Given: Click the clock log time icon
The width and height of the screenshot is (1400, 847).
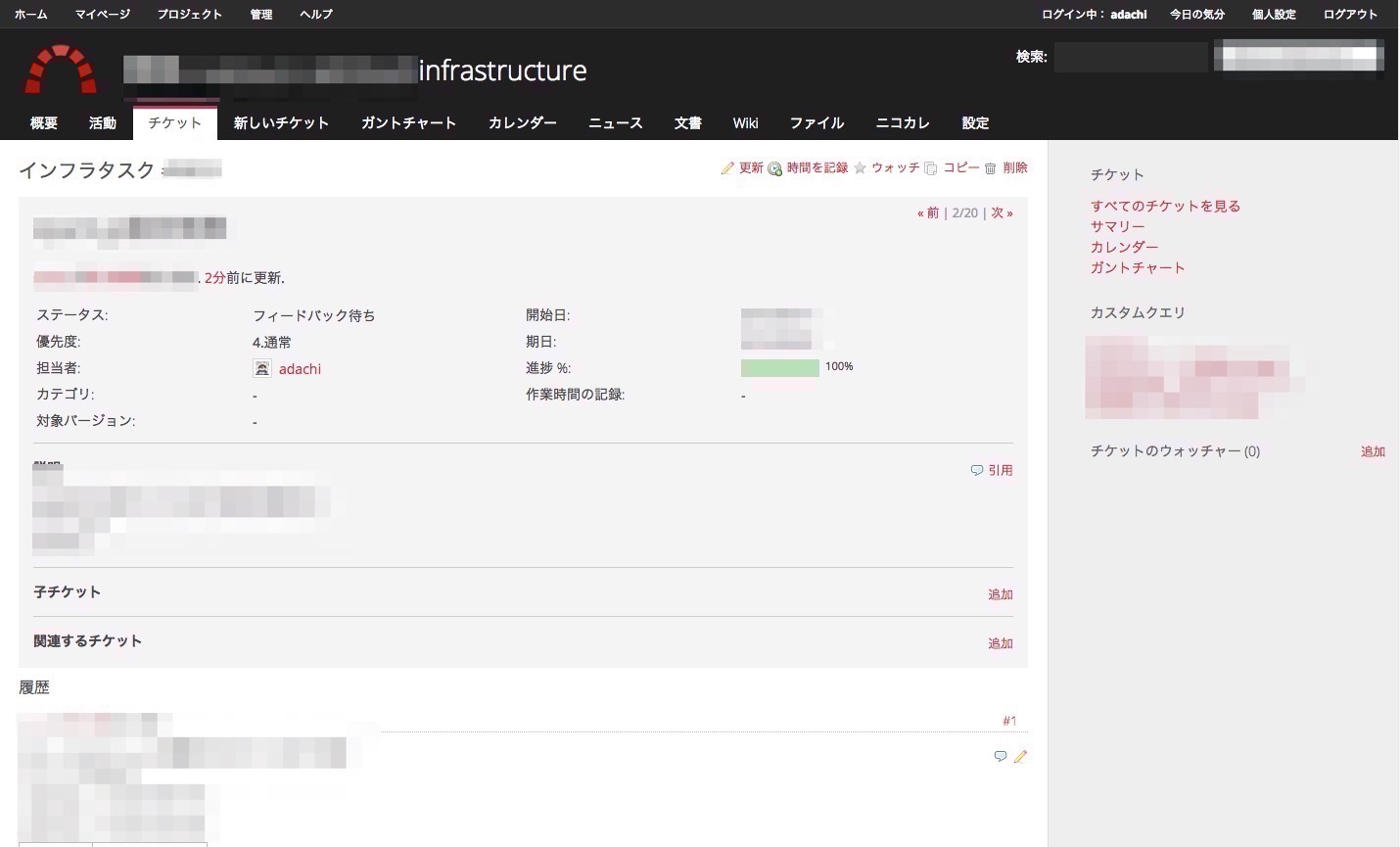Looking at the screenshot, I should point(774,168).
